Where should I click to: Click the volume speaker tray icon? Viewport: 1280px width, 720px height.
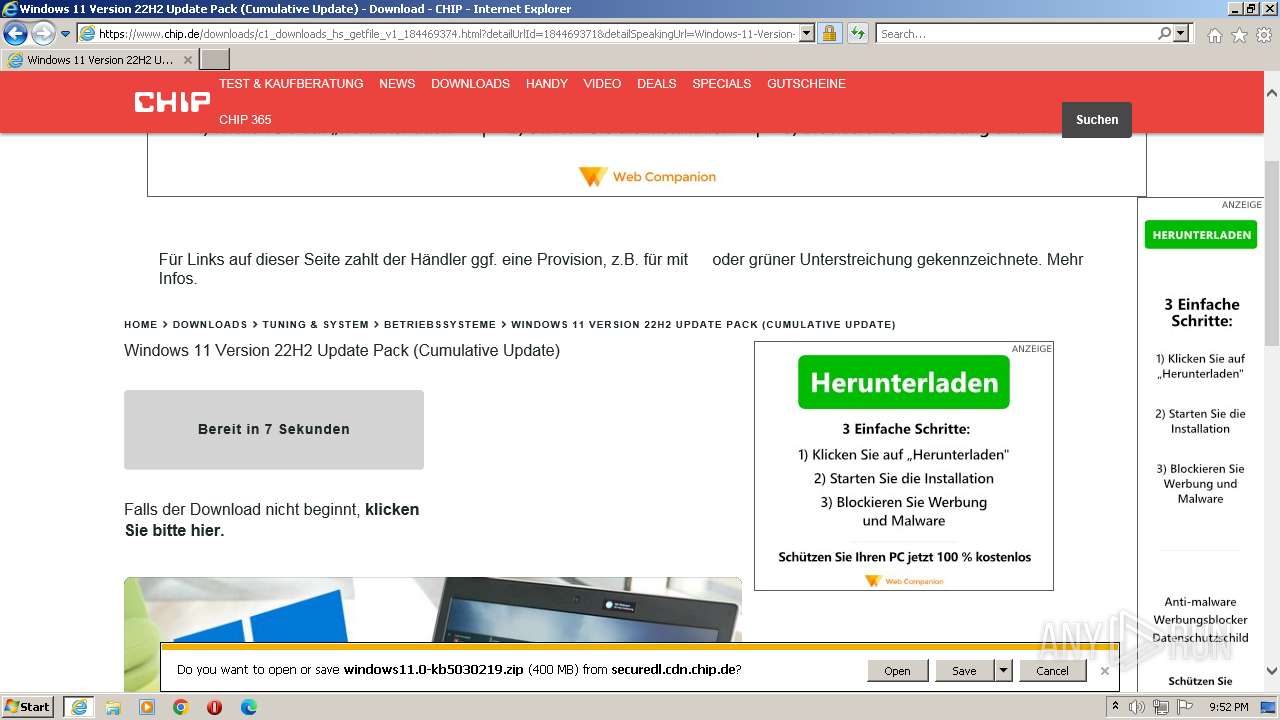[1137, 707]
